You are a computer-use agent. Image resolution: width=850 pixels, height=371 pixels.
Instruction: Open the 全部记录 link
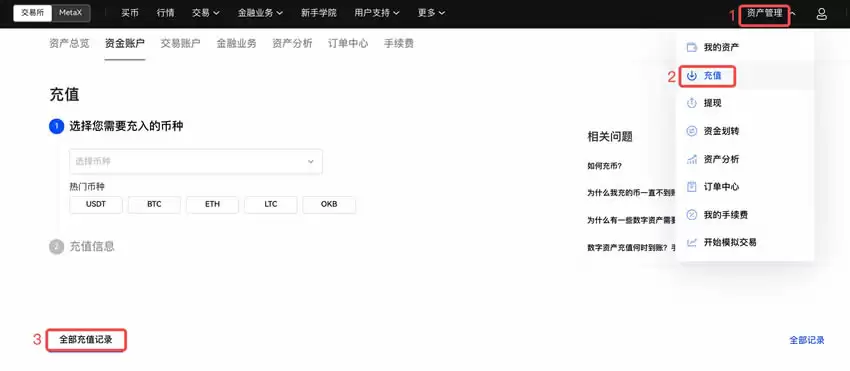807,340
